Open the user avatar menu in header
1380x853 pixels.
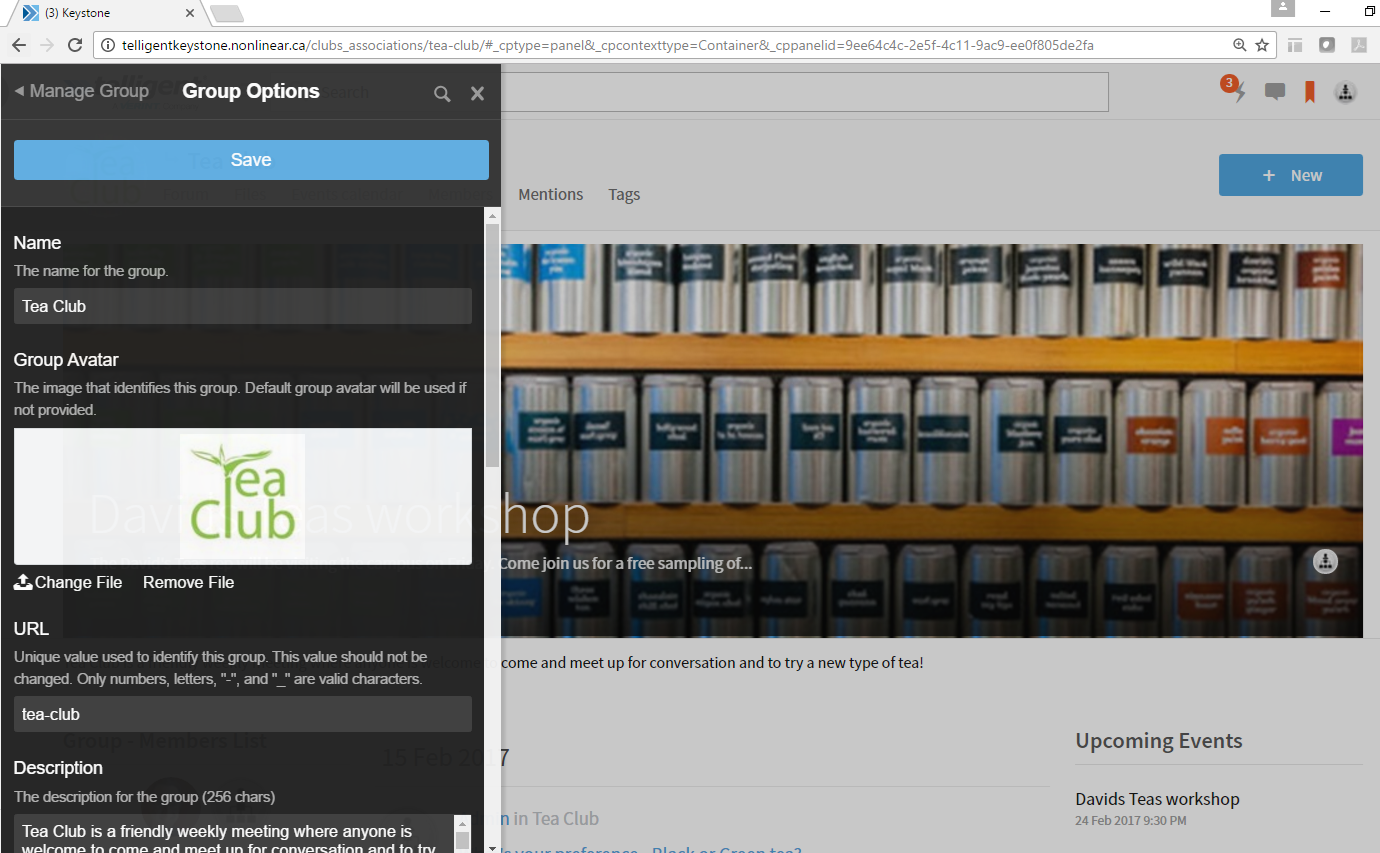click(1345, 92)
